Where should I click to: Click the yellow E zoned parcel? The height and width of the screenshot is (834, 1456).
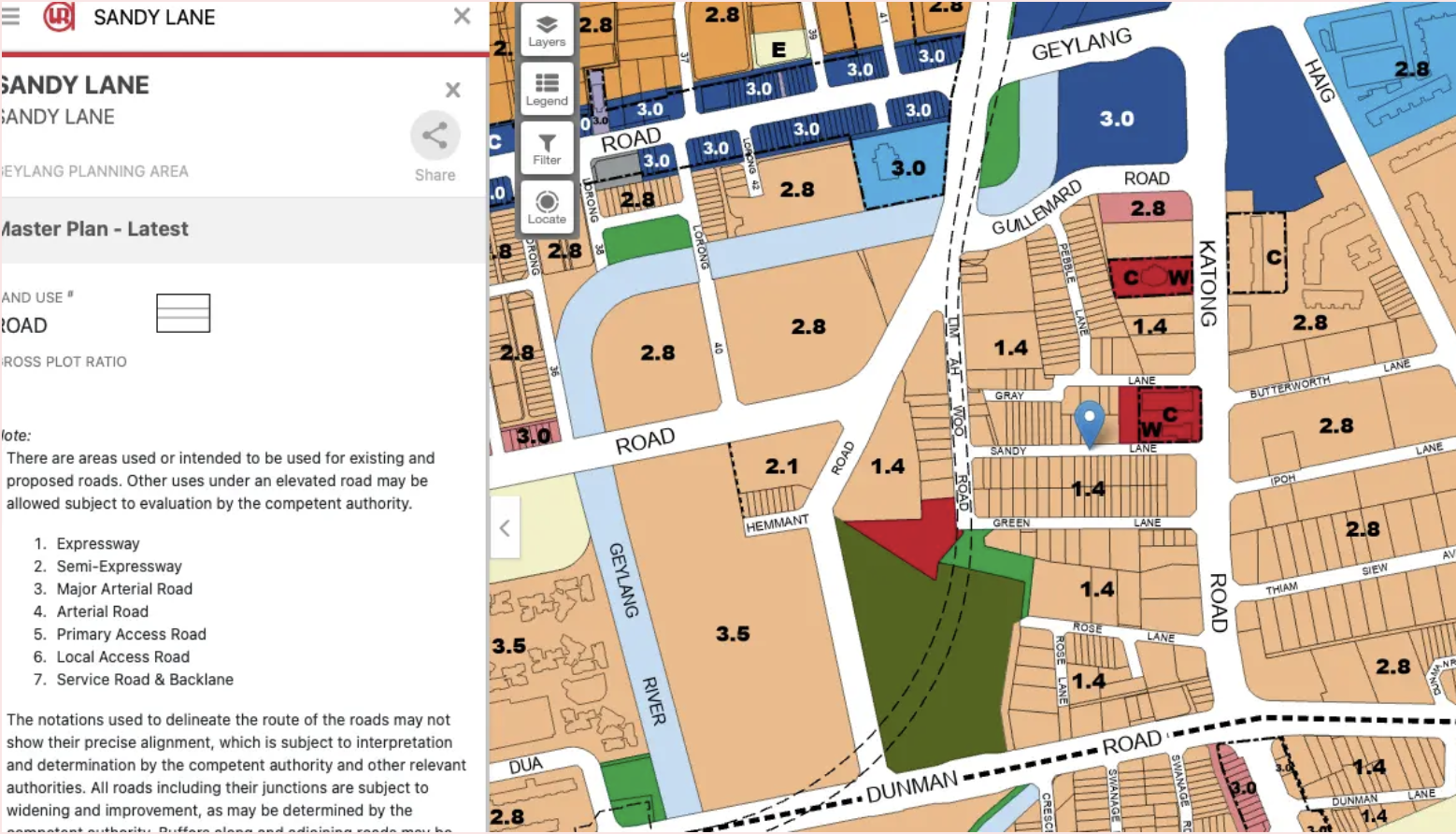pos(778,50)
